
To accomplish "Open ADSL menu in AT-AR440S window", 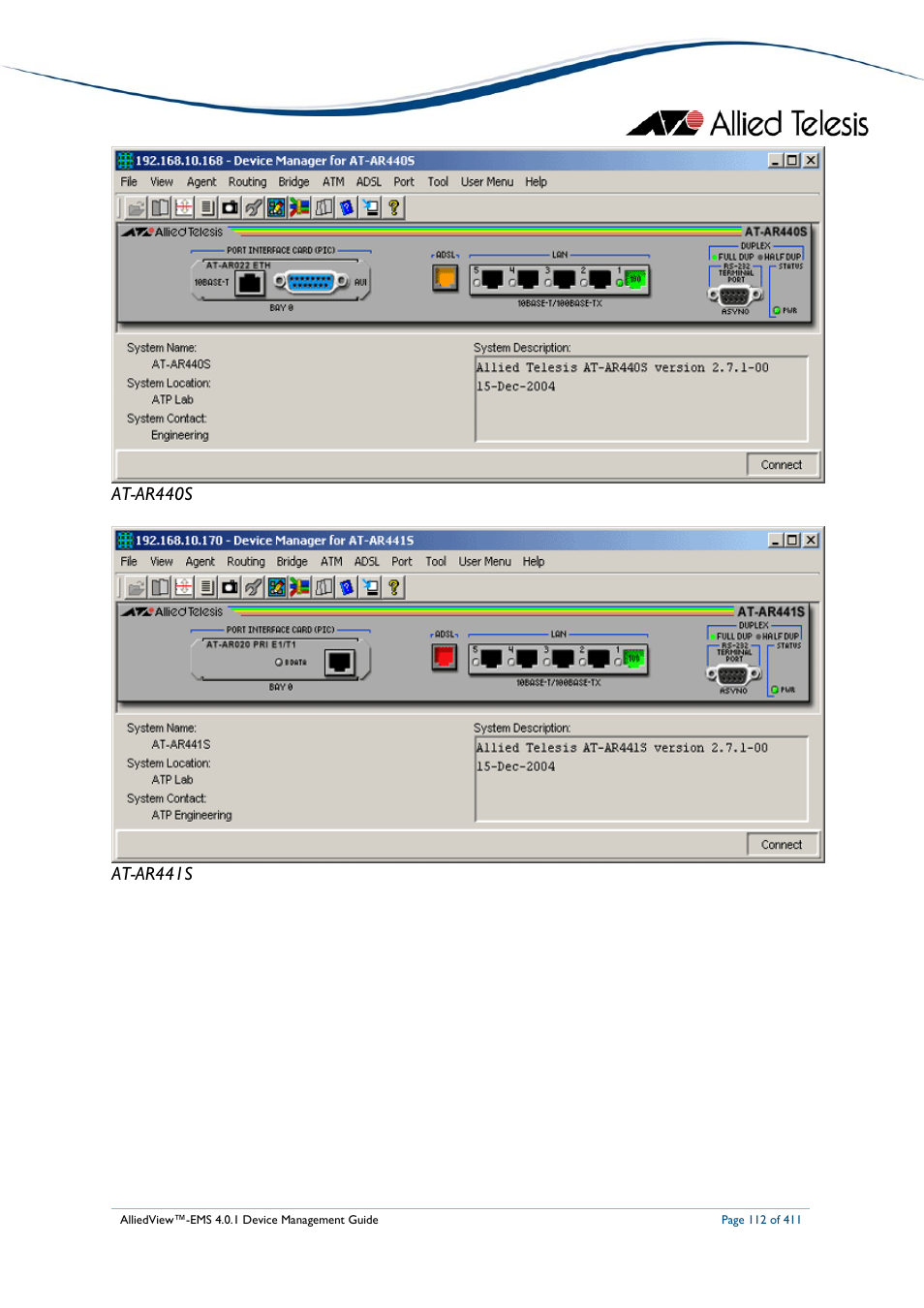I will coord(369,182).
